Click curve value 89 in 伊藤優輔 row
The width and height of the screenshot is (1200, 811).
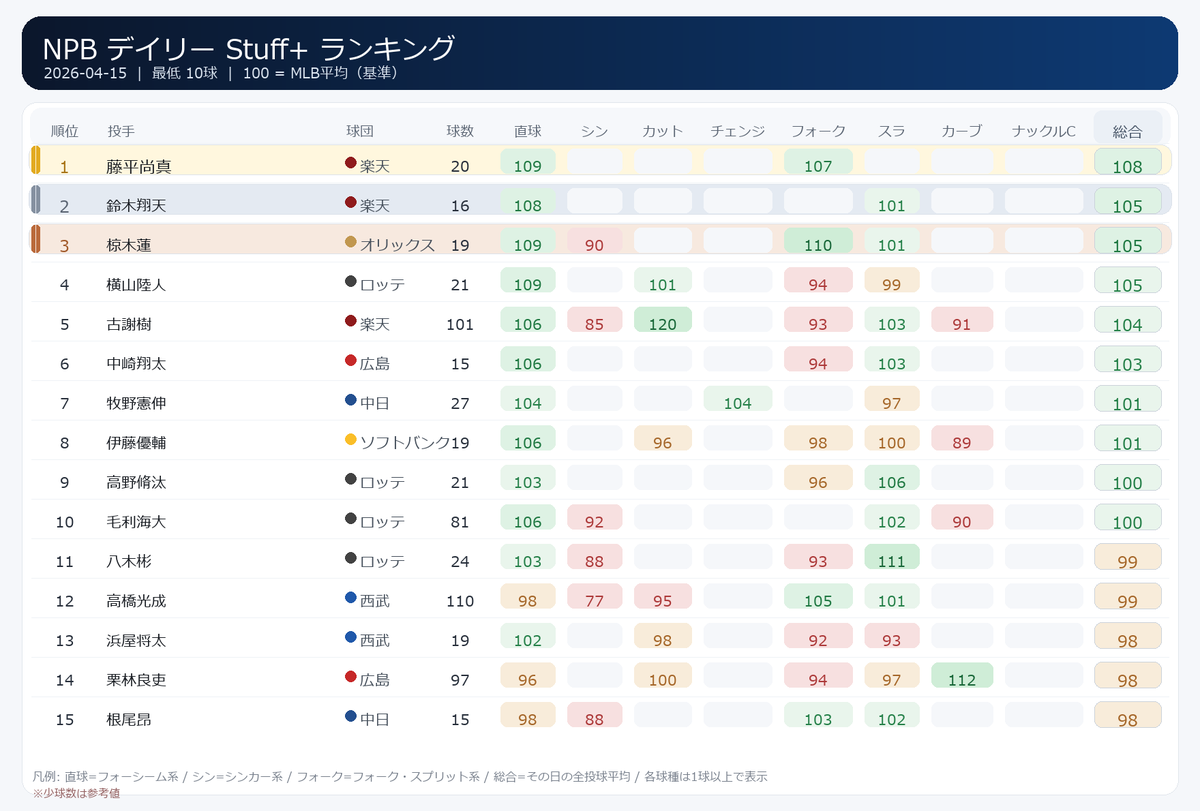pos(962,438)
